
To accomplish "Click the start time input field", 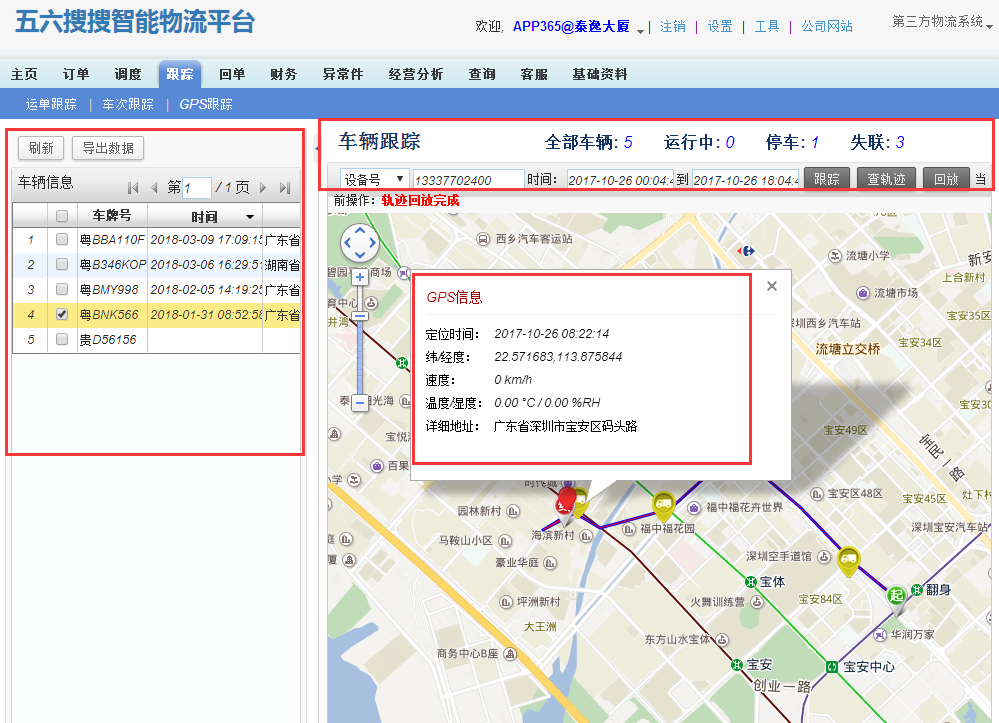I will pos(619,180).
